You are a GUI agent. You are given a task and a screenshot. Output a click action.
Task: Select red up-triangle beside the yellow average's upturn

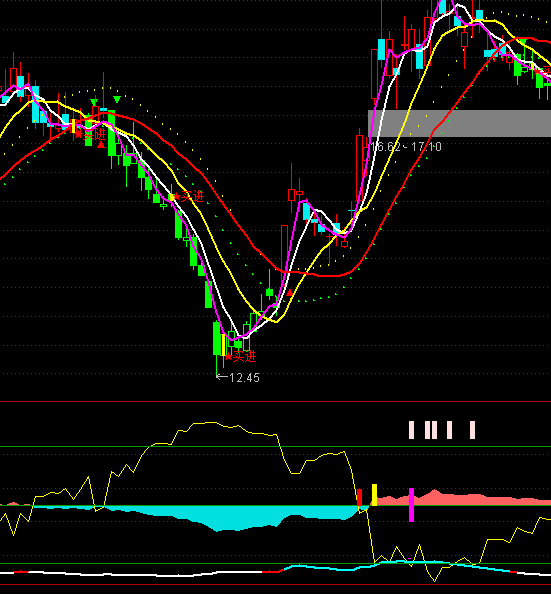pyautogui.click(x=290, y=293)
